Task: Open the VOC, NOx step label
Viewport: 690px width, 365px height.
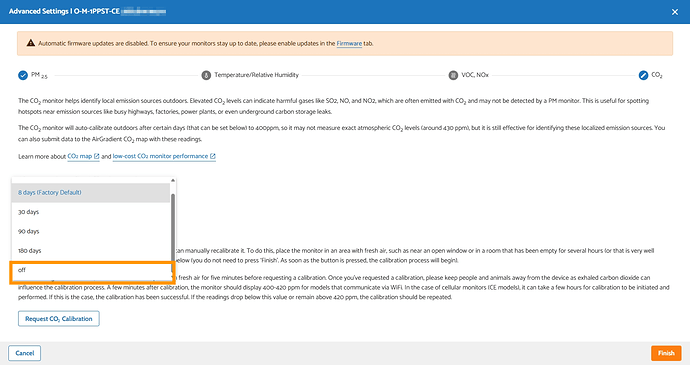Action: [x=475, y=75]
